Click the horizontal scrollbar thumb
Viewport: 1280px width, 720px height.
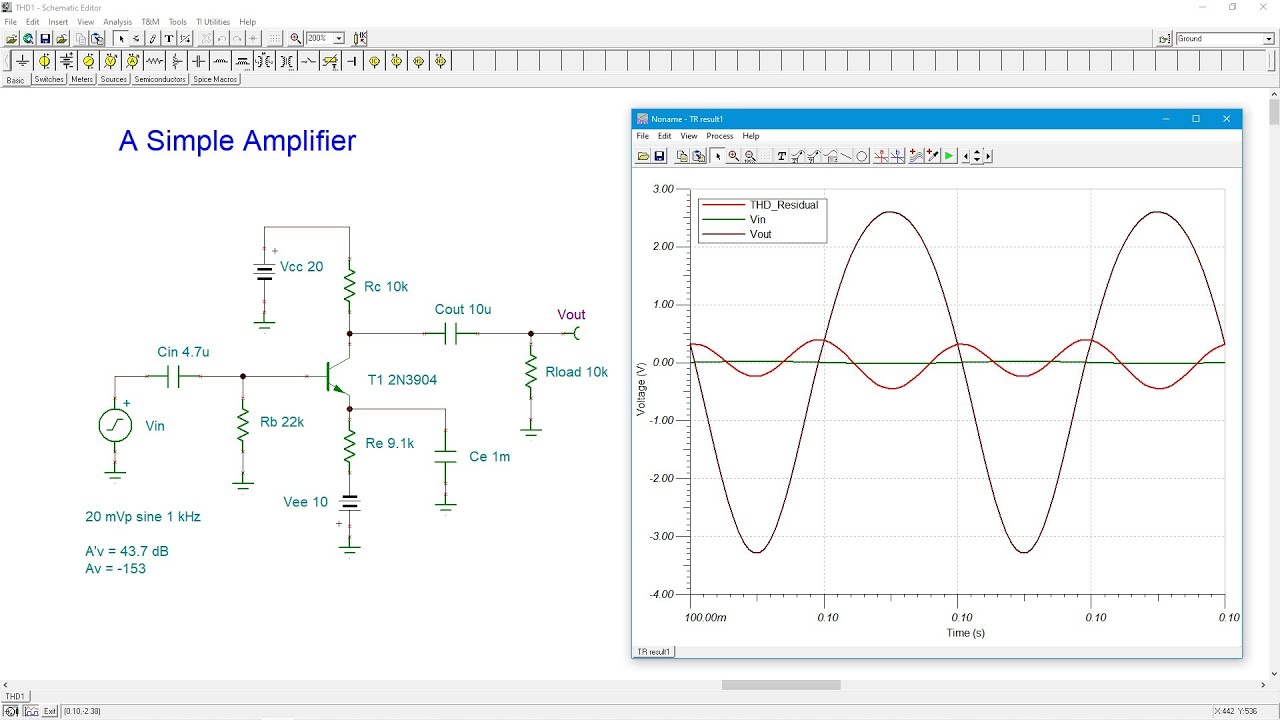pyautogui.click(x=781, y=685)
